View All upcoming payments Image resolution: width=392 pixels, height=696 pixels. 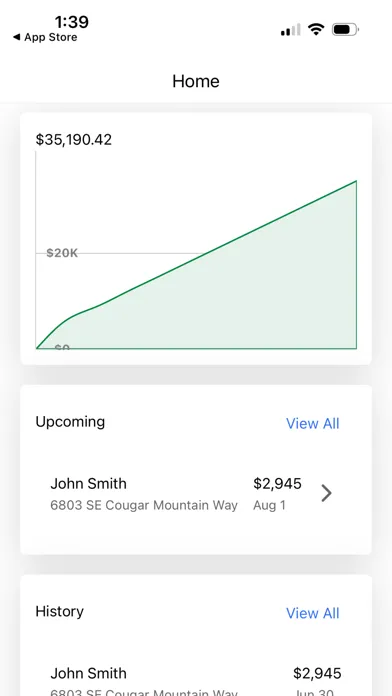coord(313,423)
